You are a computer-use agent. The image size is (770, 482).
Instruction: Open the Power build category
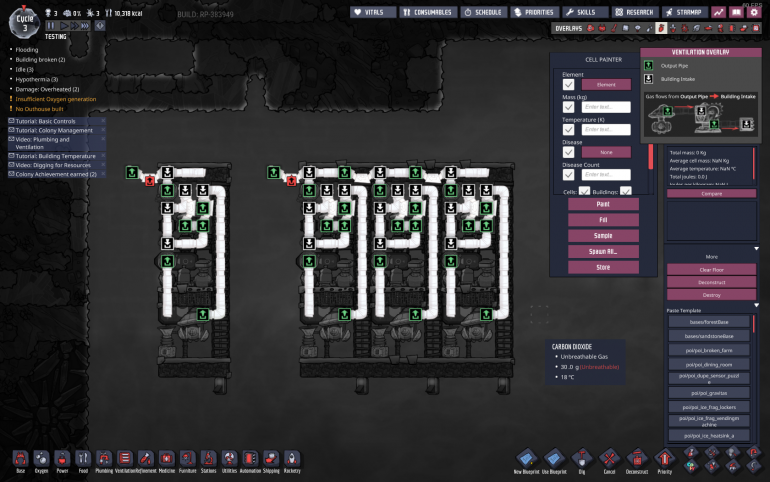62,457
